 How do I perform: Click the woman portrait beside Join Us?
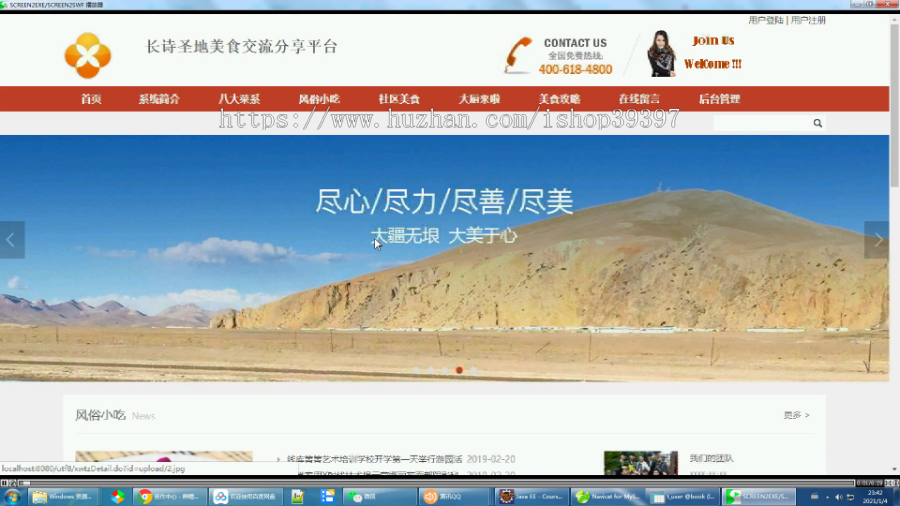point(661,53)
